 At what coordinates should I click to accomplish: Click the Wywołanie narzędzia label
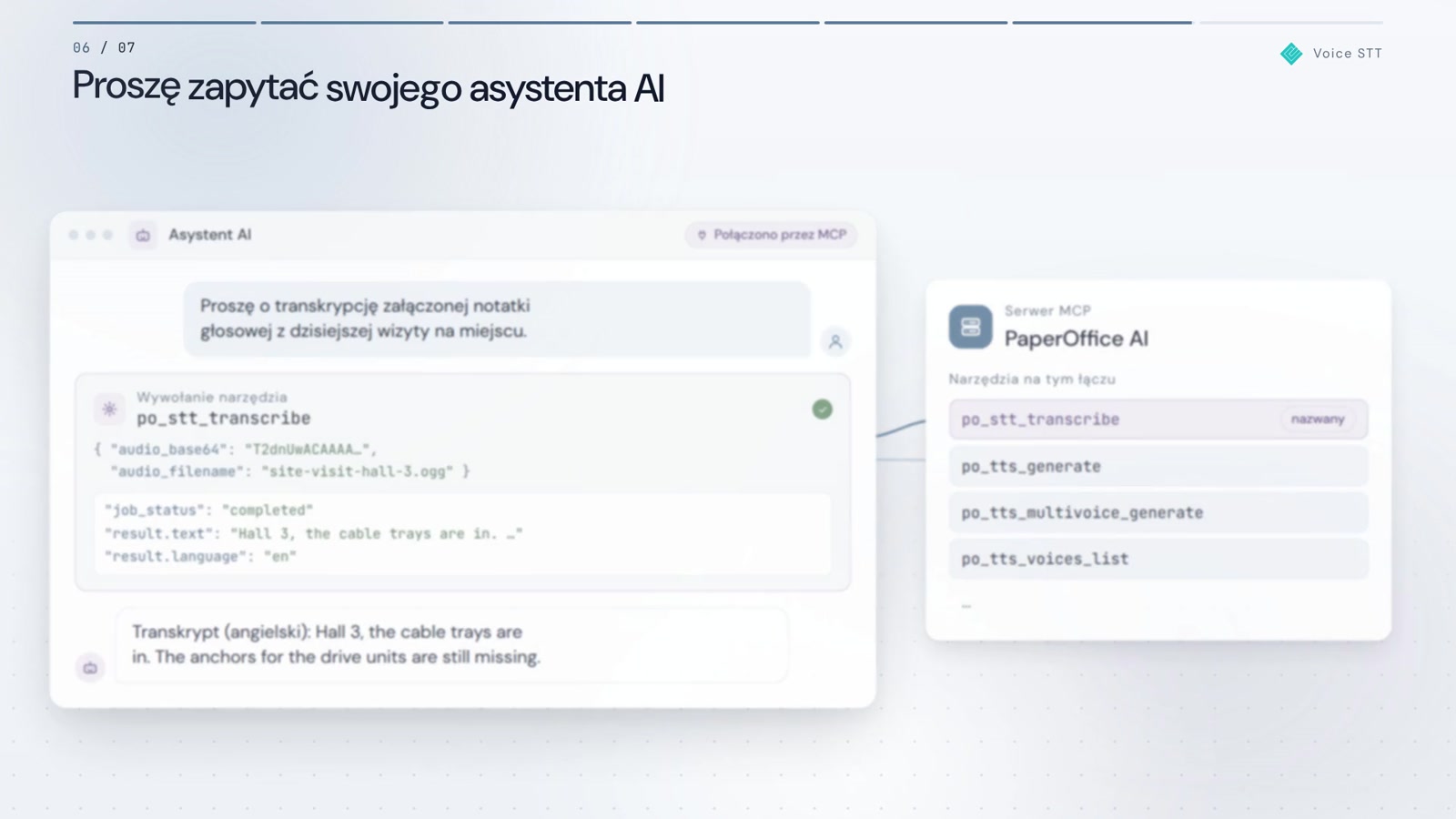[x=212, y=397]
